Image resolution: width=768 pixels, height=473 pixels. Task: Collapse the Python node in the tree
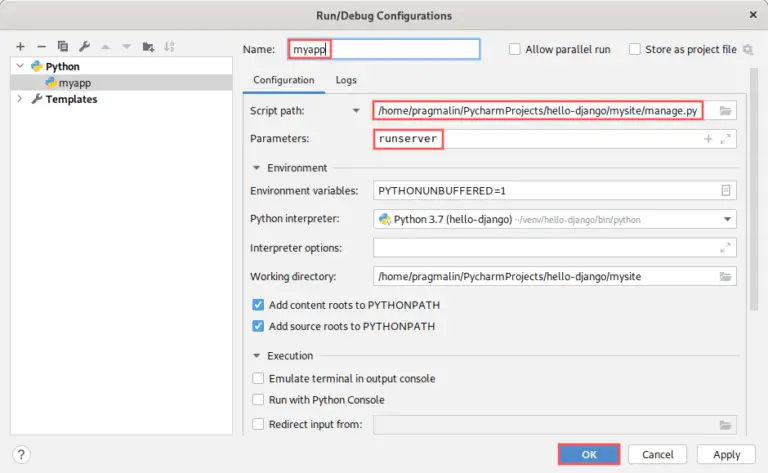20,66
